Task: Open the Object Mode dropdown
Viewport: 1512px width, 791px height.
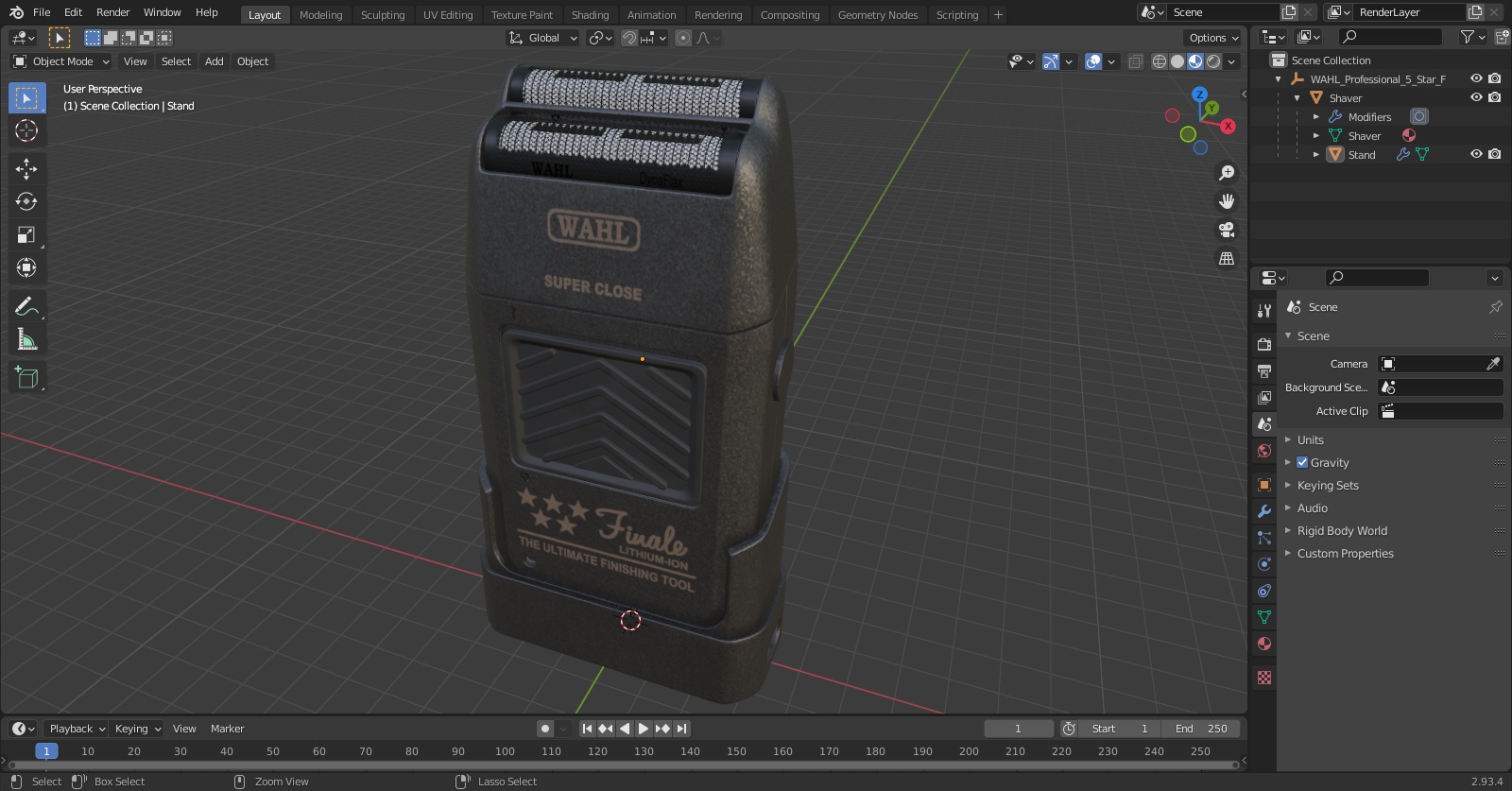Action: click(61, 61)
